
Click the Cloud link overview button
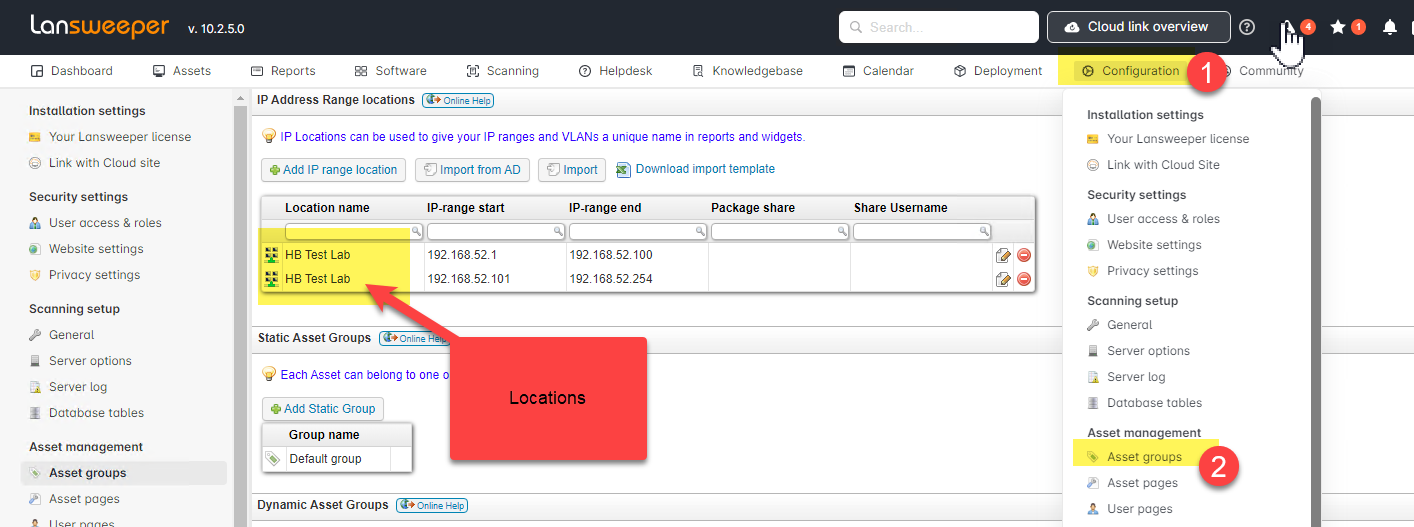click(1138, 27)
